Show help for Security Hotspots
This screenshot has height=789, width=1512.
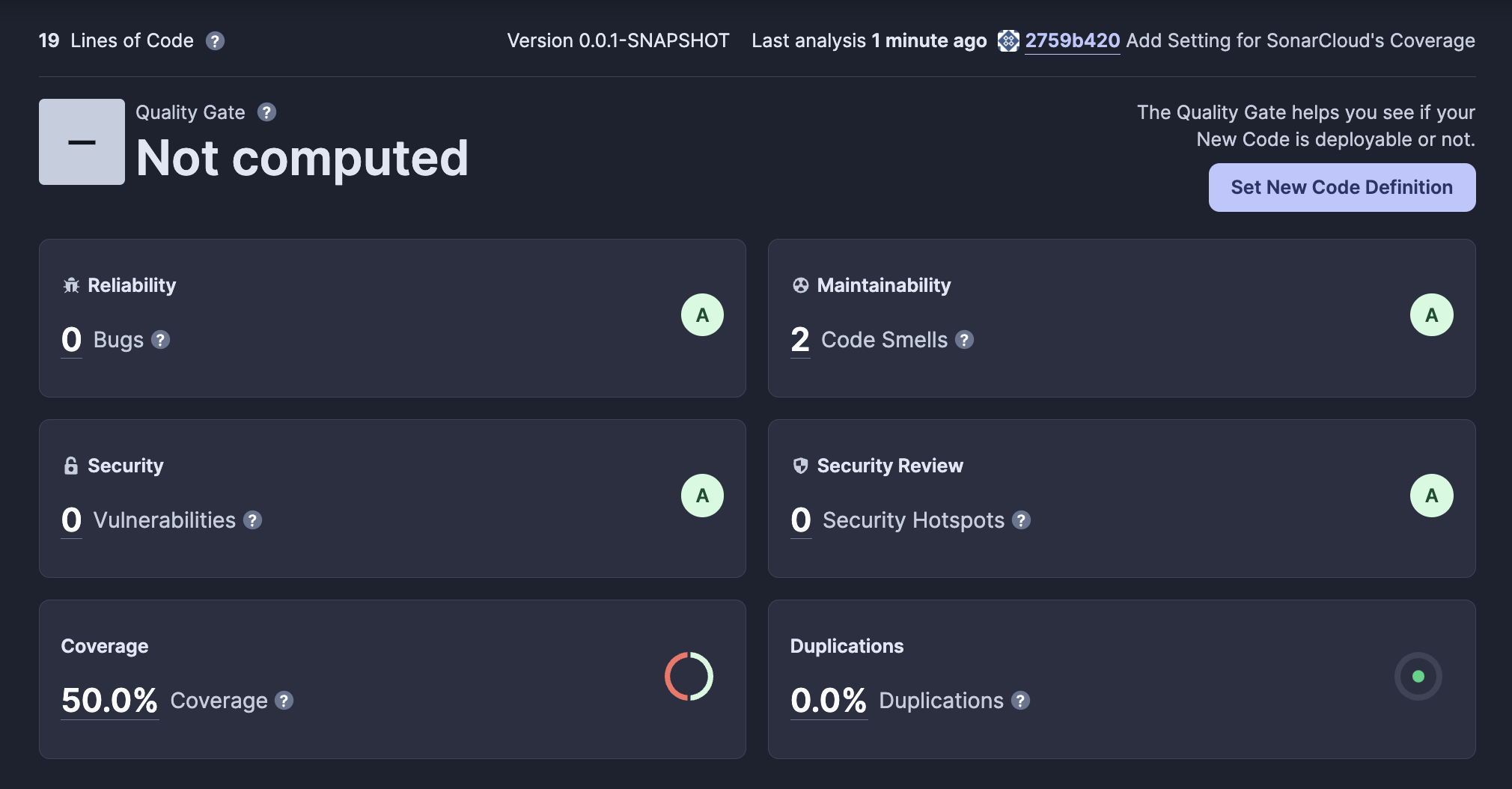click(1021, 520)
